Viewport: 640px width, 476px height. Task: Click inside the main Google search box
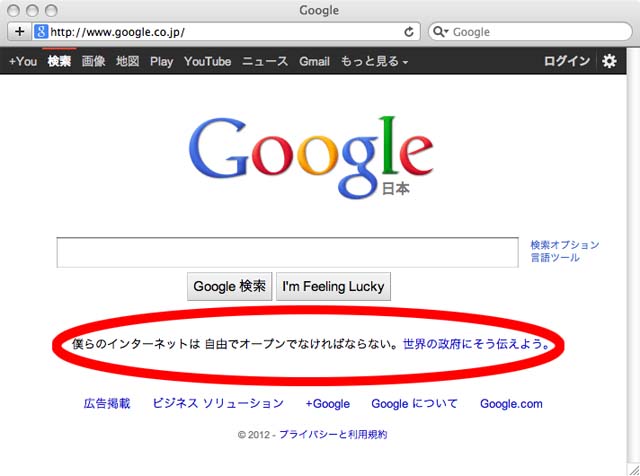coord(287,252)
